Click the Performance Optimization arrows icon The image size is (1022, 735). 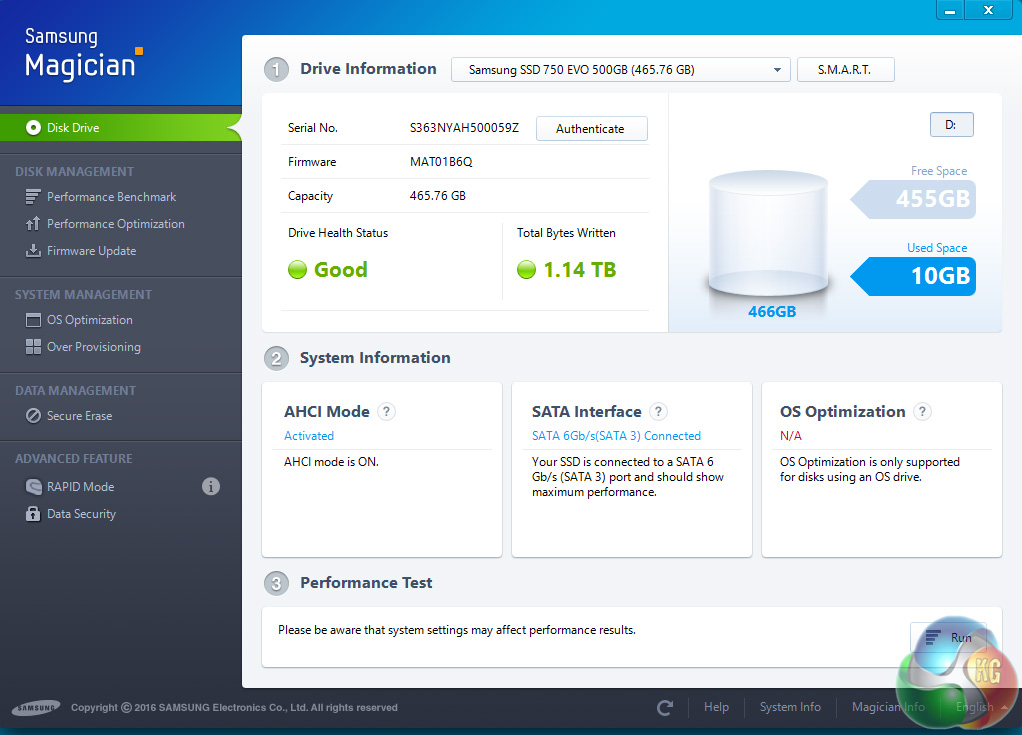point(33,224)
